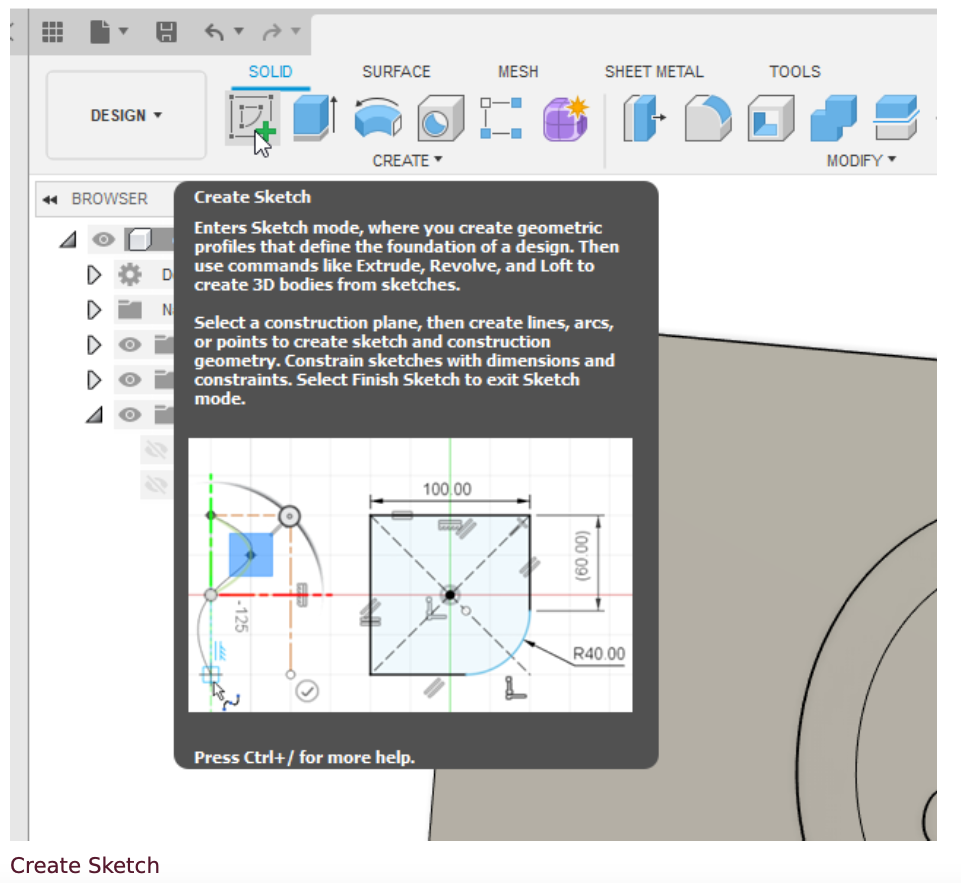Toggle visibility eye on the root component
Image resolution: width=961 pixels, height=883 pixels.
(103, 240)
